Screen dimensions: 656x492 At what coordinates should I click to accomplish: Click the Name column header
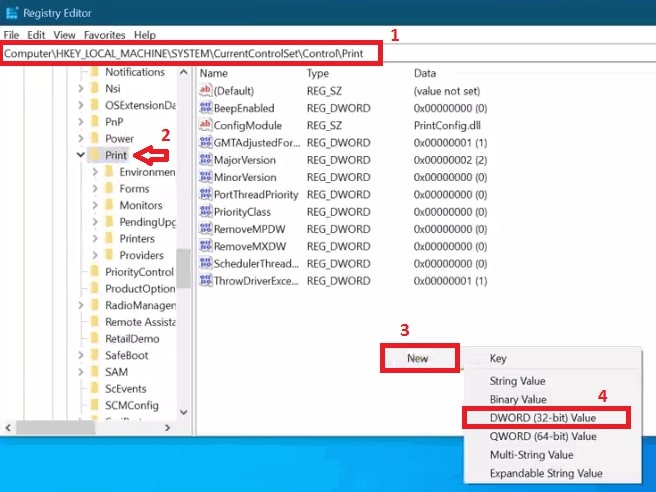click(x=214, y=73)
